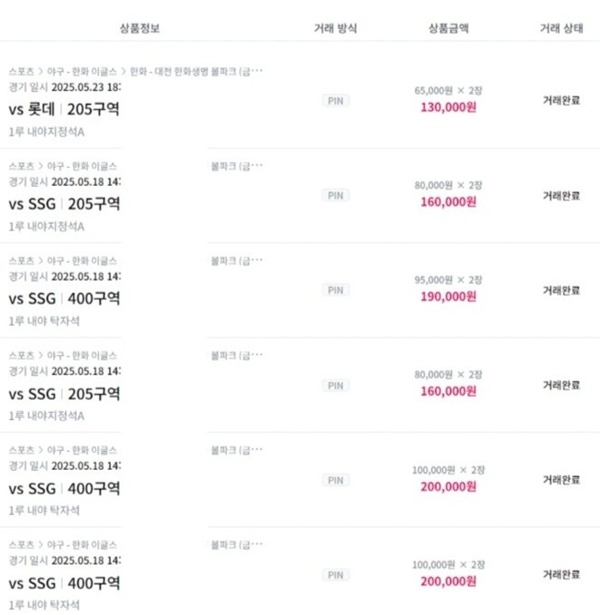Image resolution: width=600 pixels, height=615 pixels.
Task: Click 거래완료 status in the 130,000원 row
Action: pyautogui.click(x=561, y=100)
